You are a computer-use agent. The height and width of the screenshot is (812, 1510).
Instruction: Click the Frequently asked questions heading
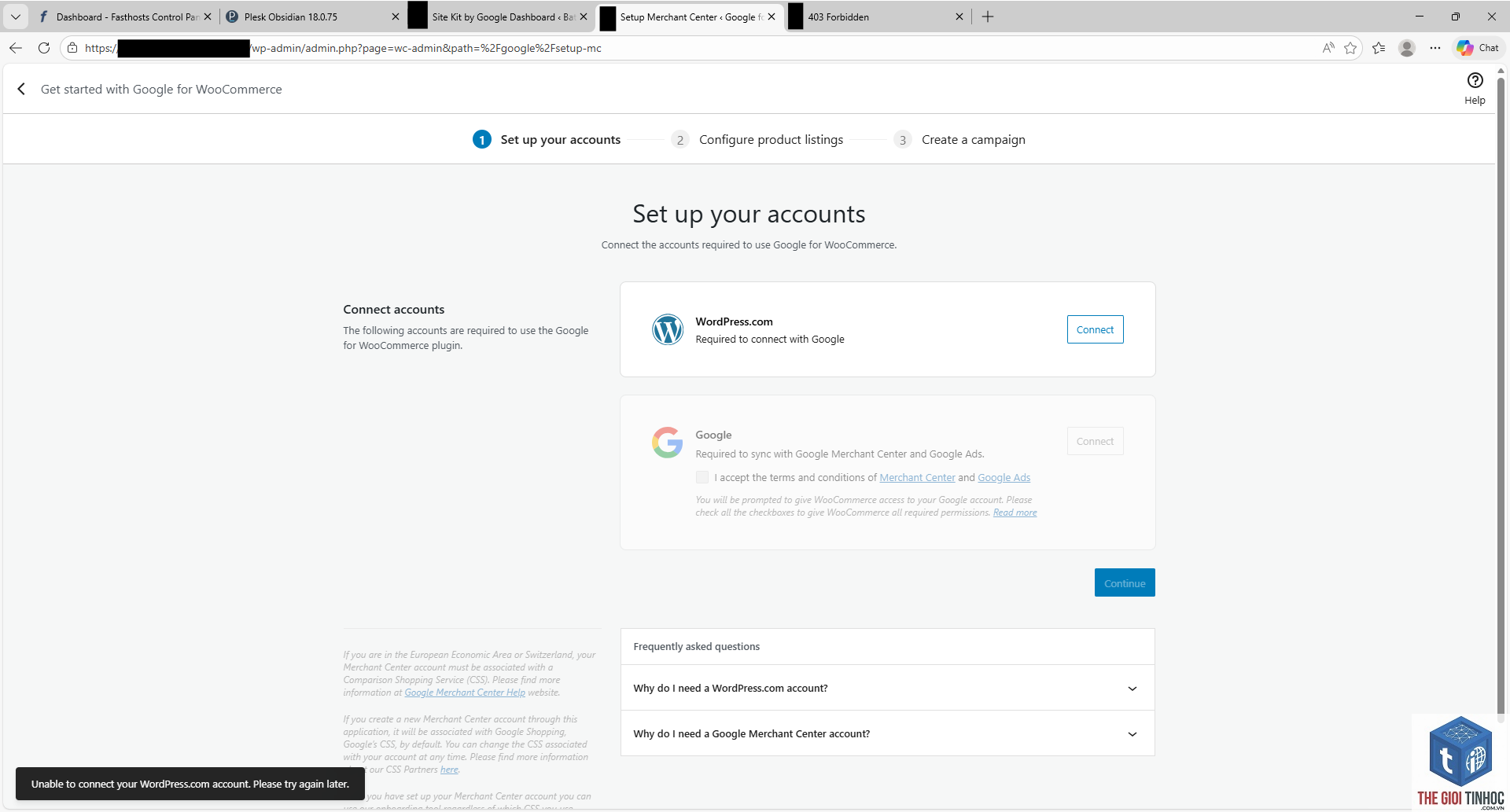[x=697, y=646]
